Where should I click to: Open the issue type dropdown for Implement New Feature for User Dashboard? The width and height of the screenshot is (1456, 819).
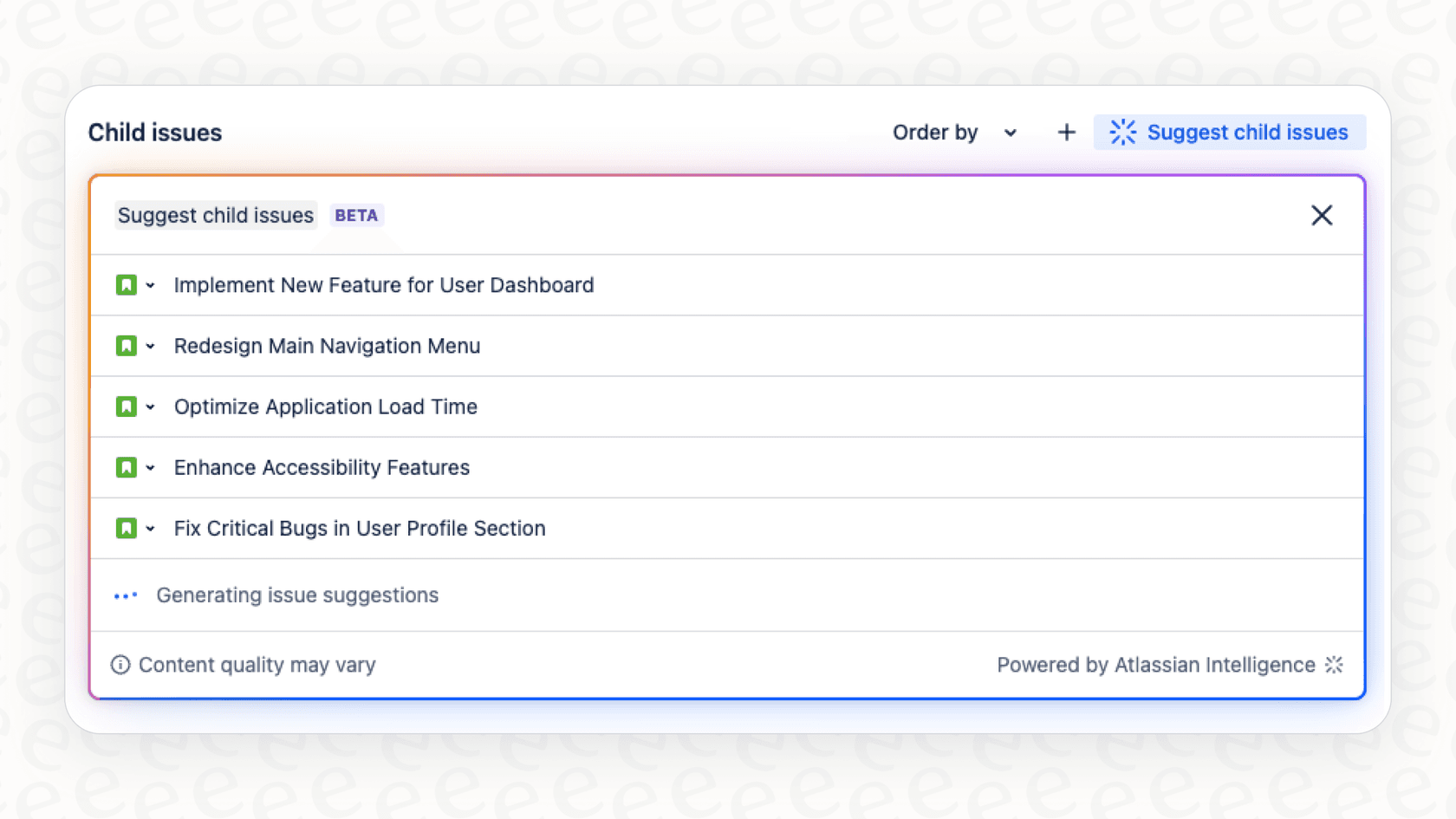151,284
